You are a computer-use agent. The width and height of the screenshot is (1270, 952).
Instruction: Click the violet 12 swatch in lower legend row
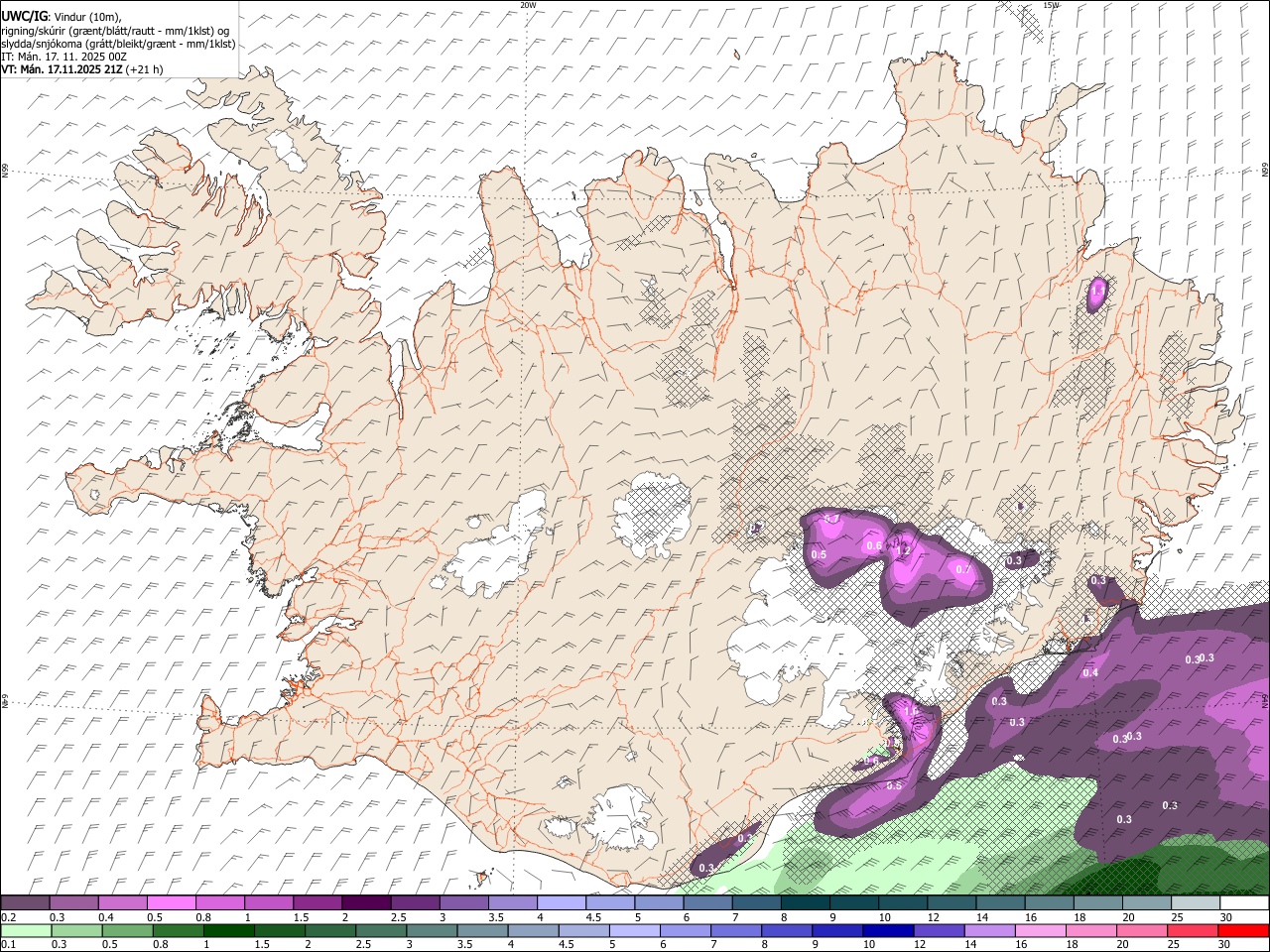[939, 930]
